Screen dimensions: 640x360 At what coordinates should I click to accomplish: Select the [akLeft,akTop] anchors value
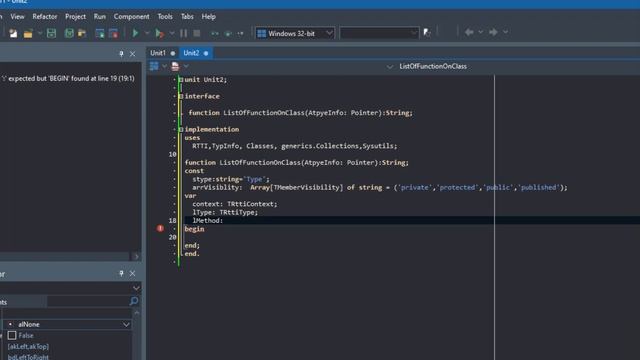28,347
